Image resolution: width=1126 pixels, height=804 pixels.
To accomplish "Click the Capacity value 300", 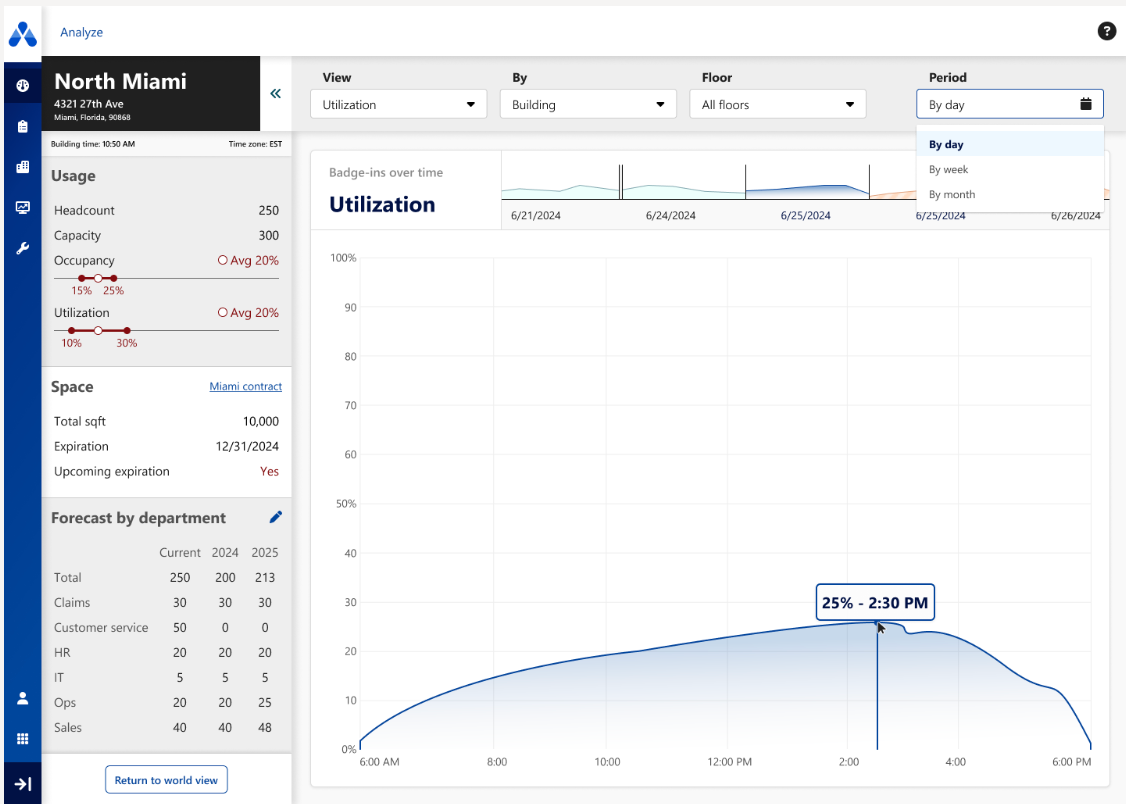I will pyautogui.click(x=269, y=235).
